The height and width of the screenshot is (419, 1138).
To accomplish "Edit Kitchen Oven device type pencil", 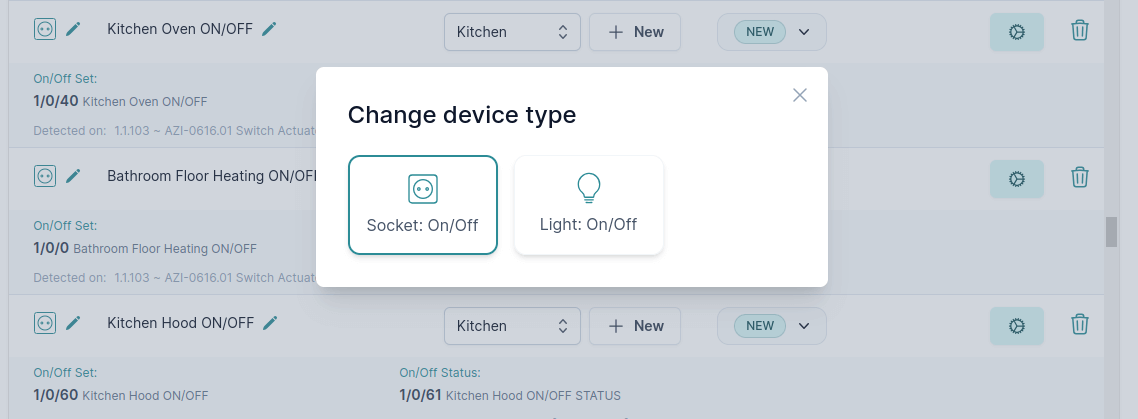I will tap(73, 30).
